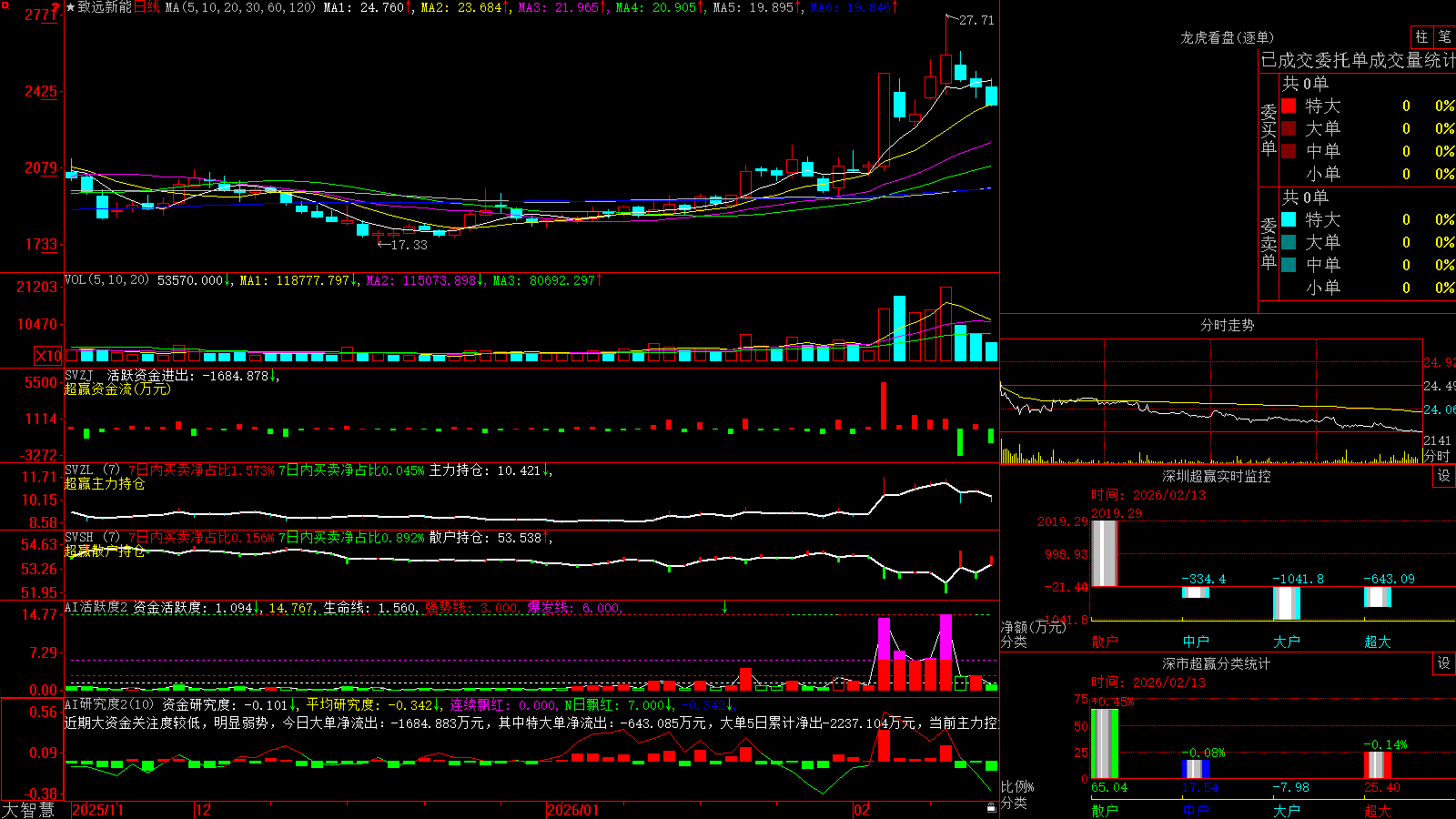Click the 超赢资金流(万元) label

click(x=117, y=389)
